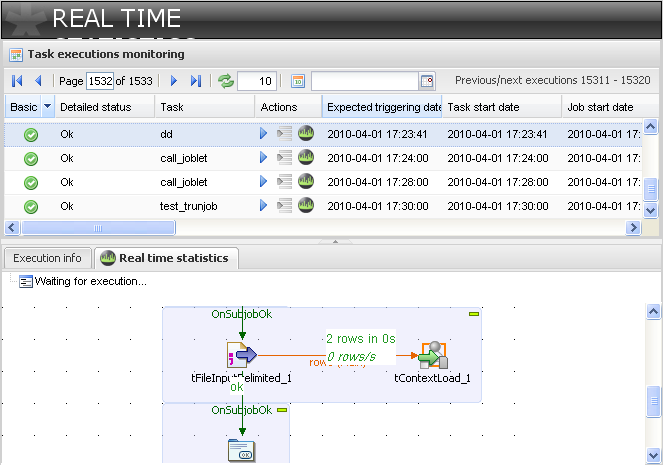663x465 pixels.
Task: Show statistics for 17:24:00 call_joblet
Action: pos(306,157)
